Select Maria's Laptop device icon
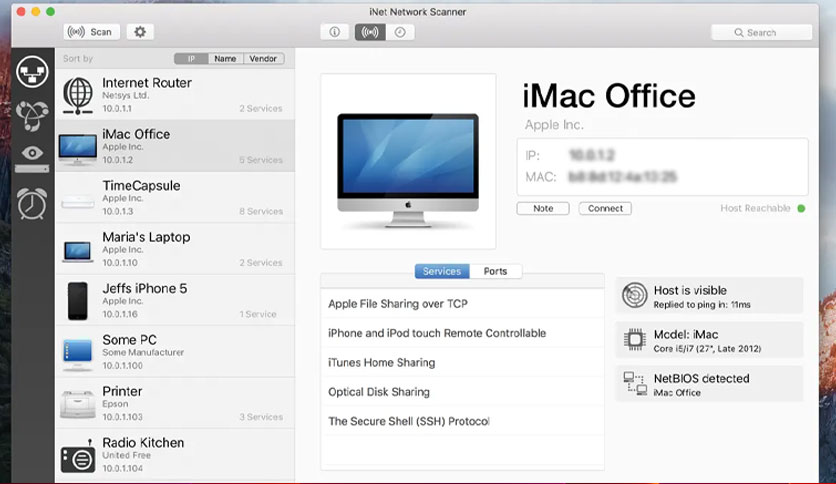The height and width of the screenshot is (484, 836). (78, 252)
